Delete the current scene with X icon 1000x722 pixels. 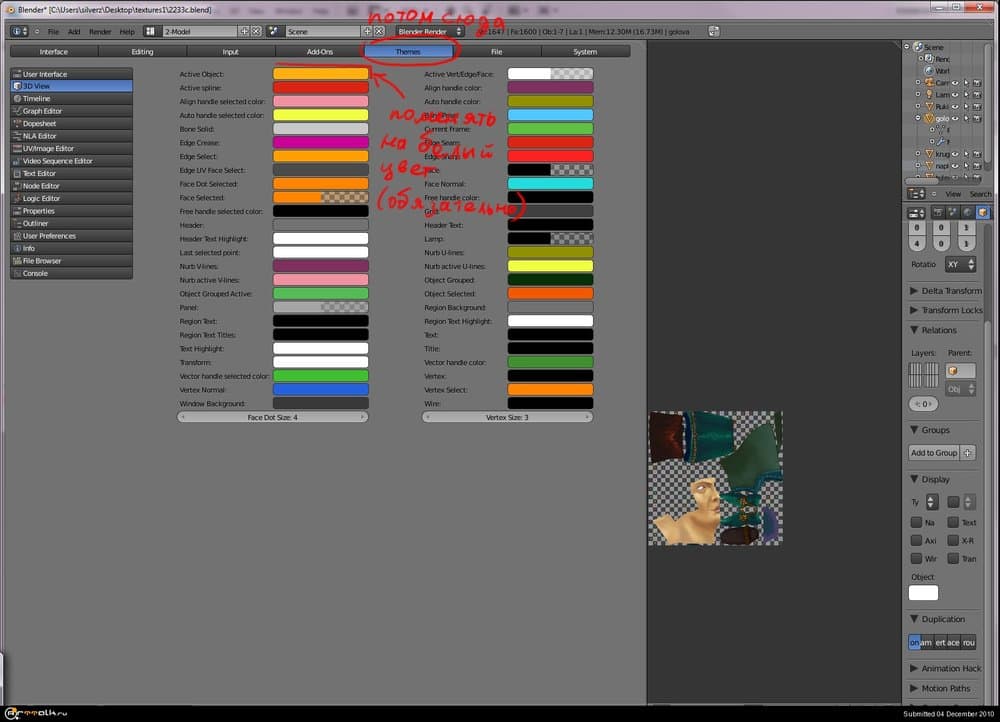point(379,31)
